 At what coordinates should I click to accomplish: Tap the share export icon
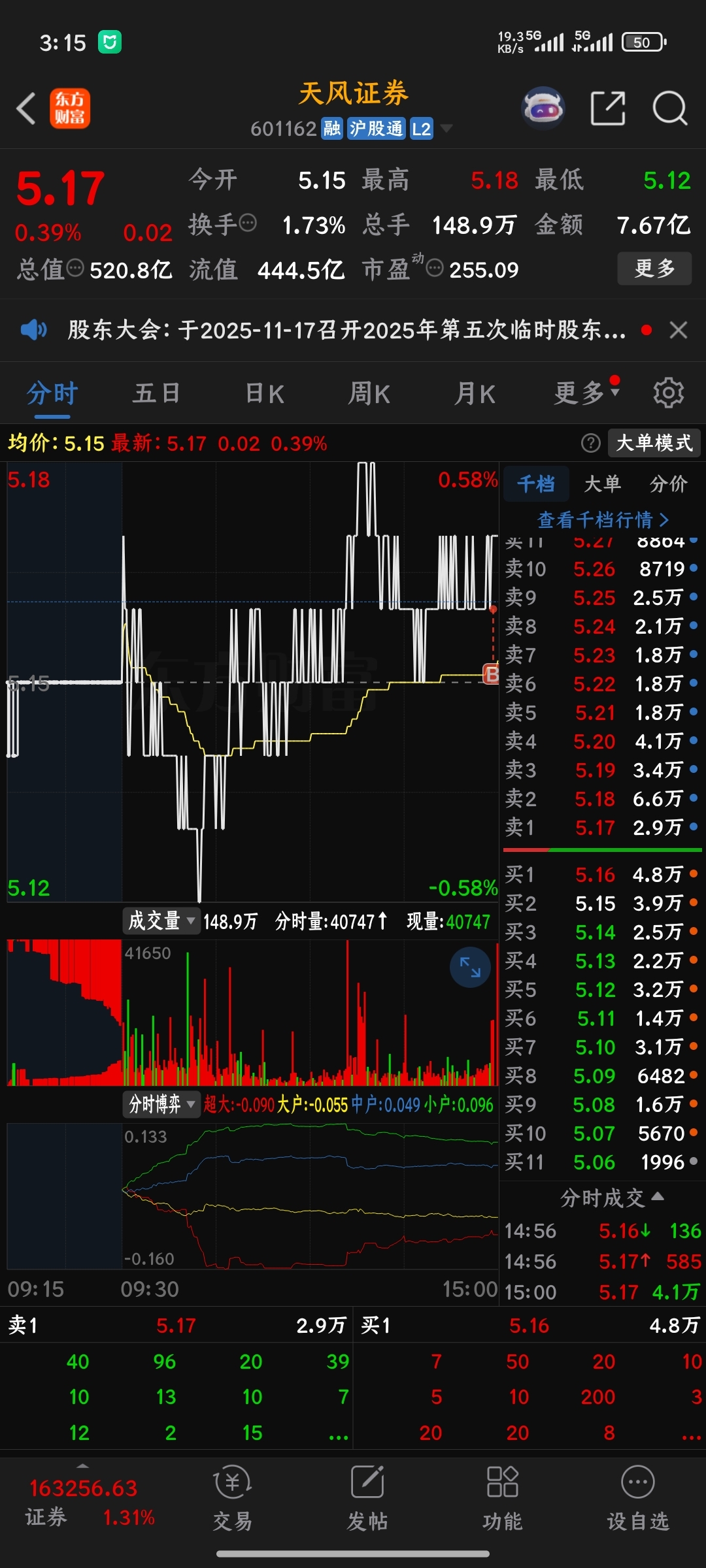pyautogui.click(x=608, y=108)
